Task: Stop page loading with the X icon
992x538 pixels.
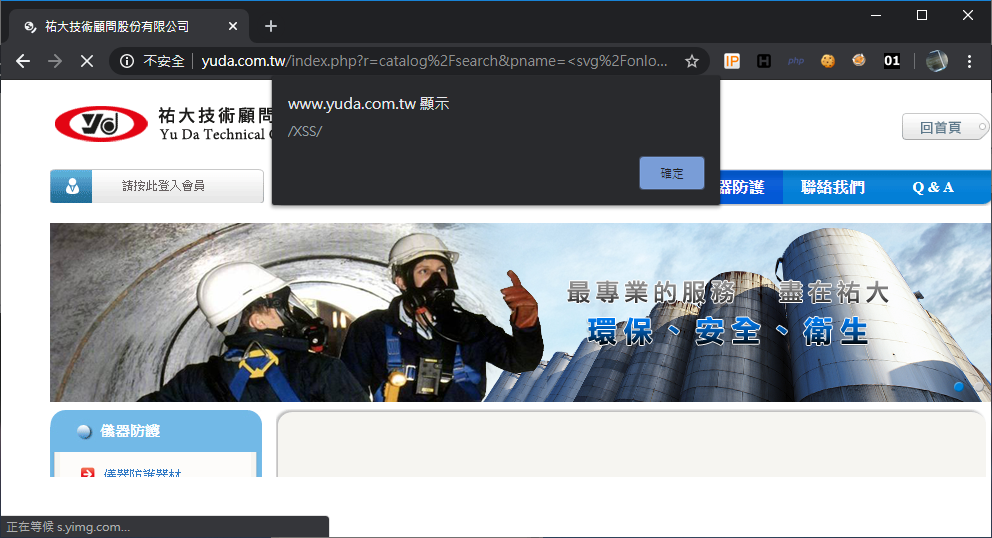Action: 87,61
